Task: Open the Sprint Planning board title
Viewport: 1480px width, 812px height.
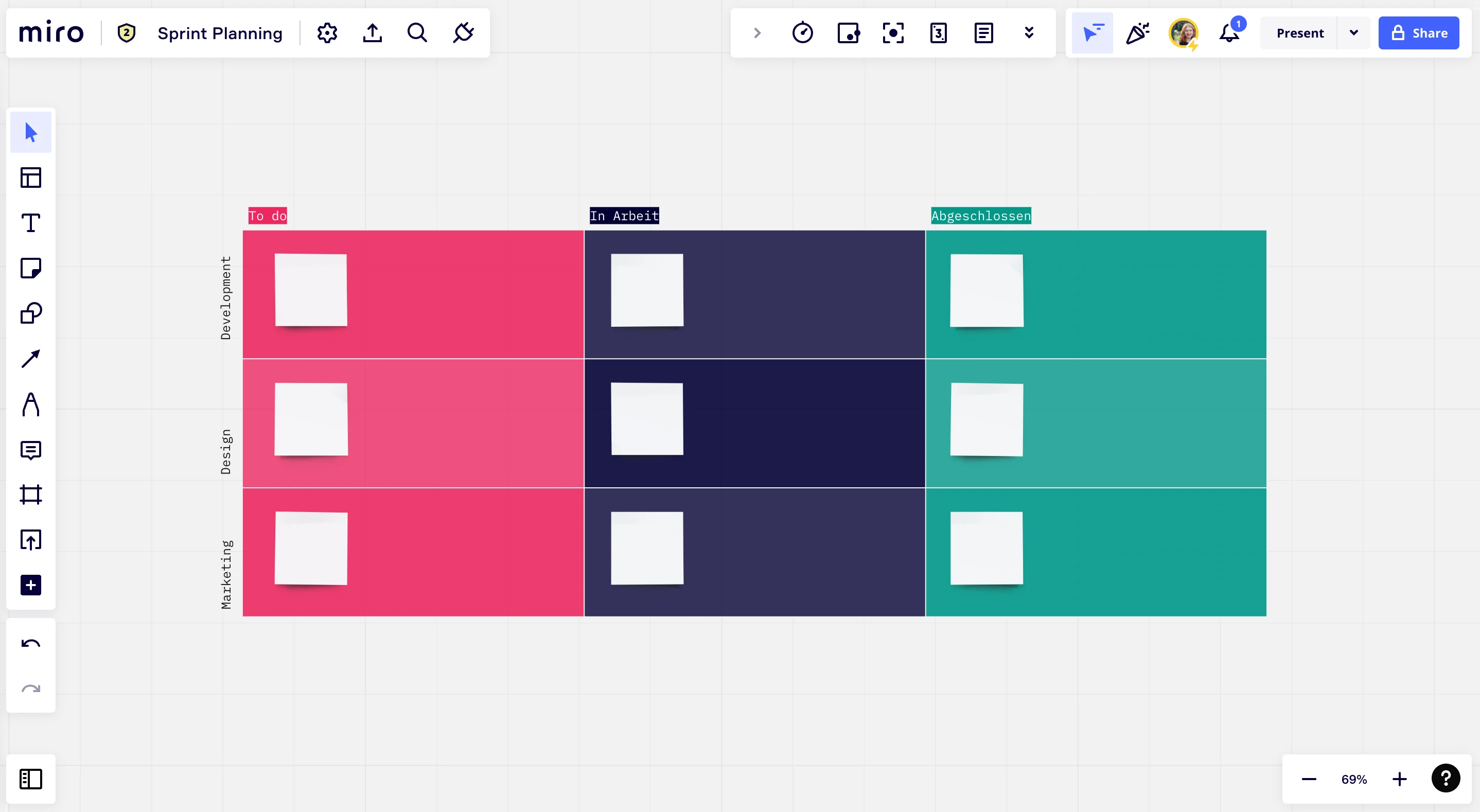Action: click(220, 33)
